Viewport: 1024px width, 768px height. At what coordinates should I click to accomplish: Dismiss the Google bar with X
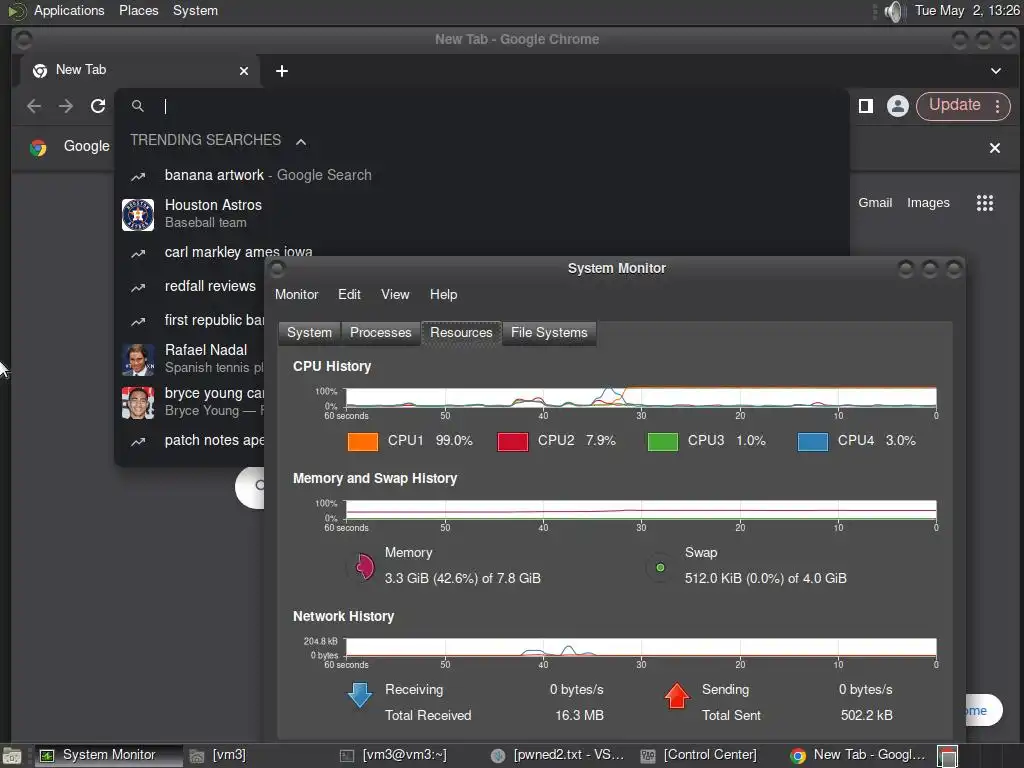click(995, 148)
